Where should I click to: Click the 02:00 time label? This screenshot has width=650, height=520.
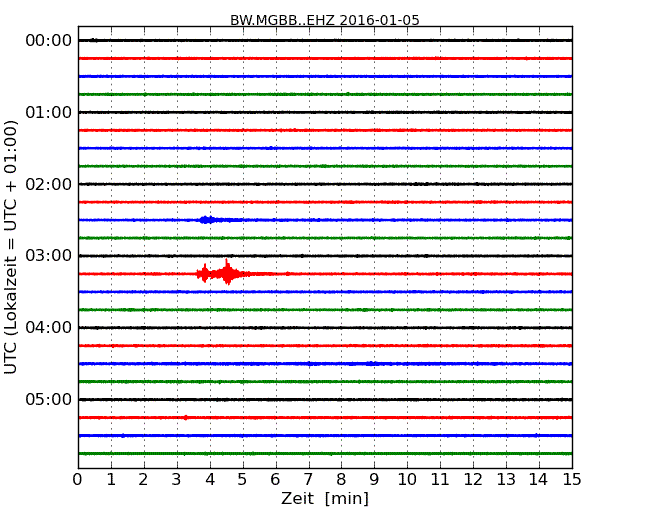click(49, 184)
